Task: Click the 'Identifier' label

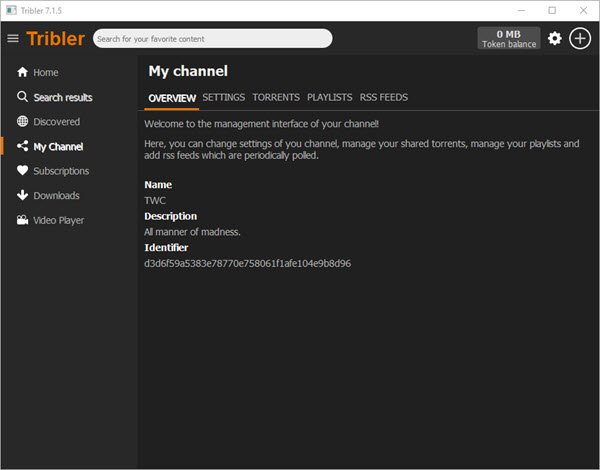Action: click(166, 248)
